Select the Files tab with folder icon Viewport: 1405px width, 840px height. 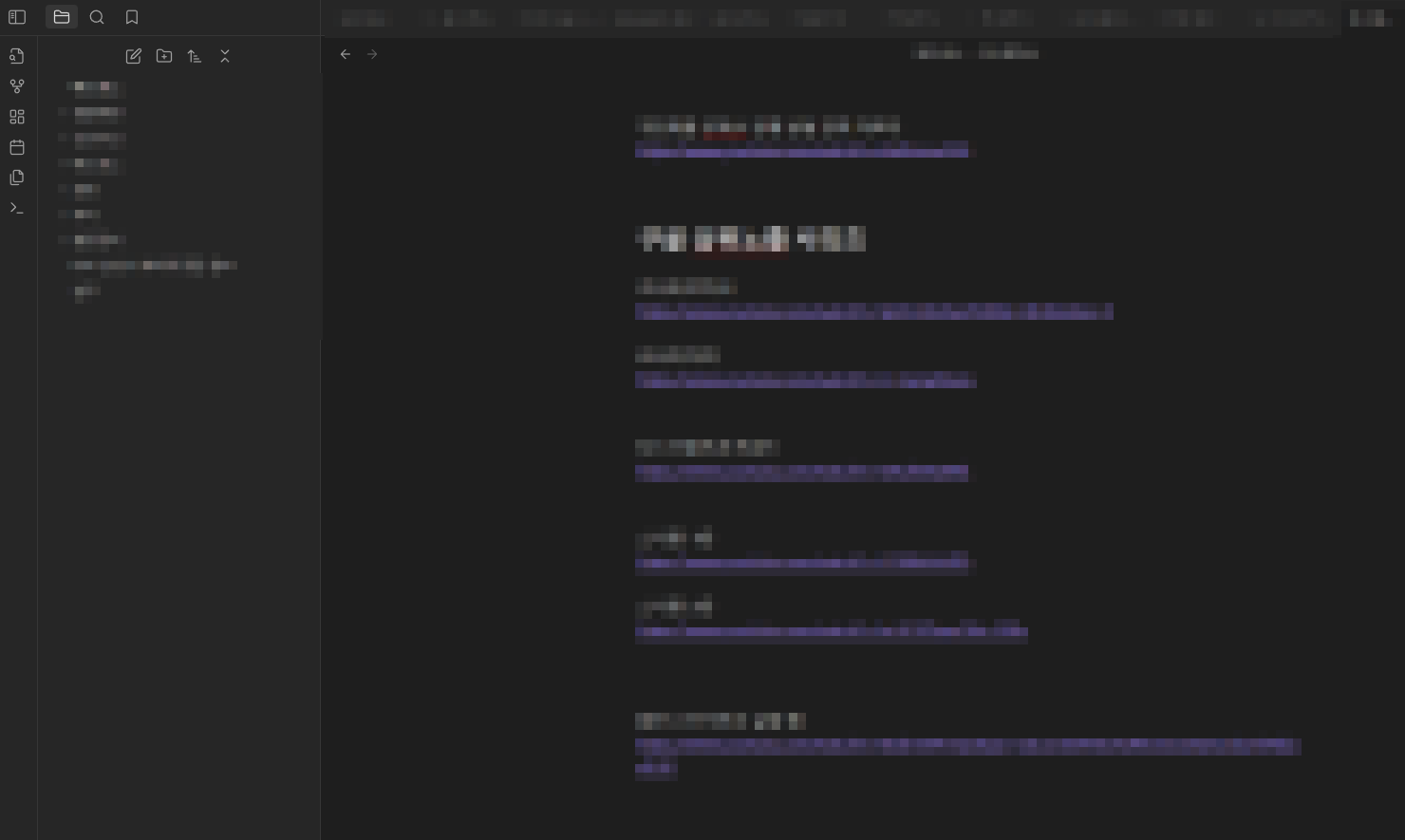tap(62, 17)
